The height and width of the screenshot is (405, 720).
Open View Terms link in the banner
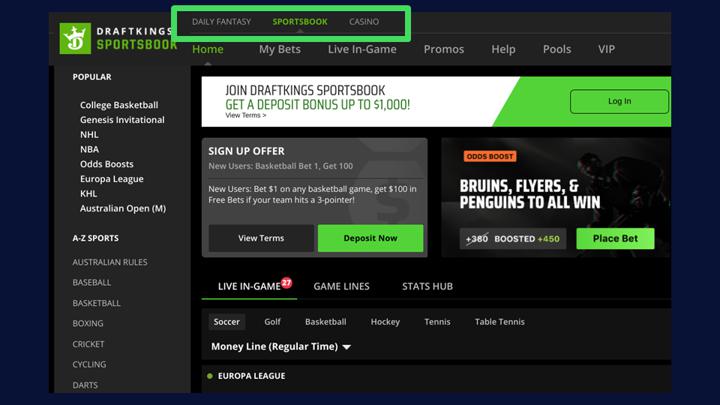[x=246, y=115]
